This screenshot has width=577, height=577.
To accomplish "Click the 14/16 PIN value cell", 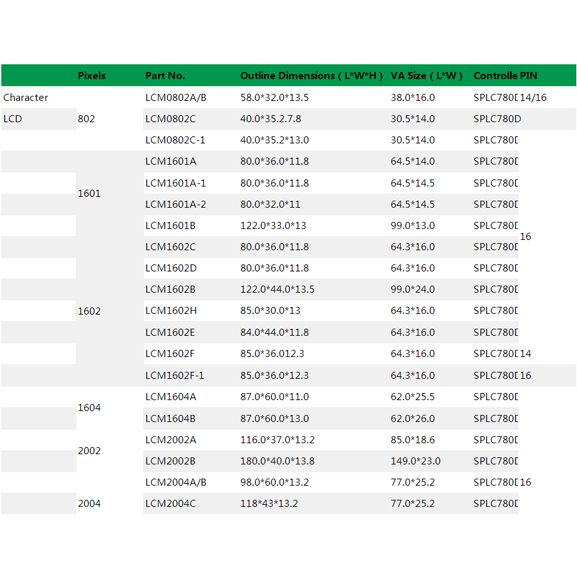I will point(533,98).
